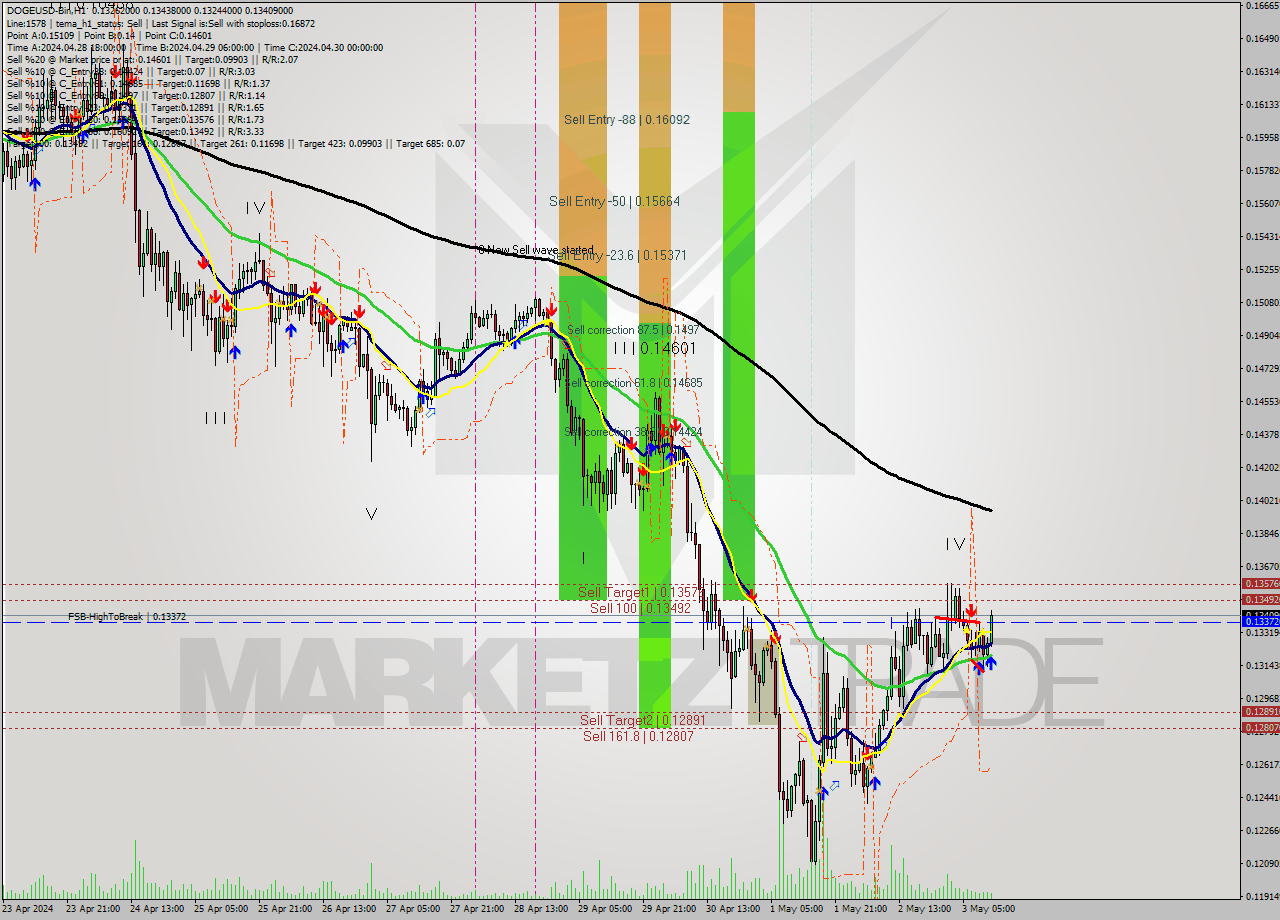Click the blue buy arrow at far-left chart start
The height and width of the screenshot is (920, 1280).
pyautogui.click(x=35, y=183)
